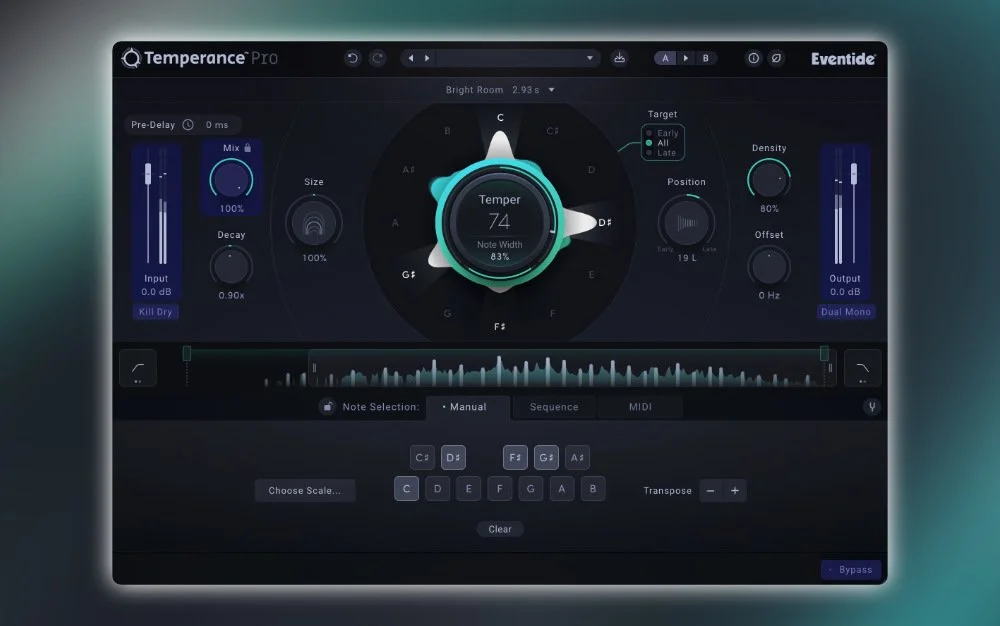Click the Mix knob
The image size is (1000, 626).
click(231, 179)
